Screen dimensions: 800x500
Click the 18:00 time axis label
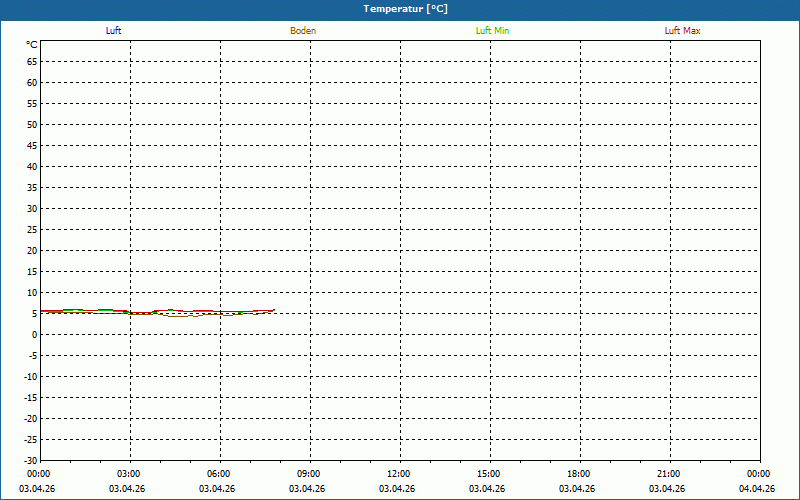click(579, 474)
